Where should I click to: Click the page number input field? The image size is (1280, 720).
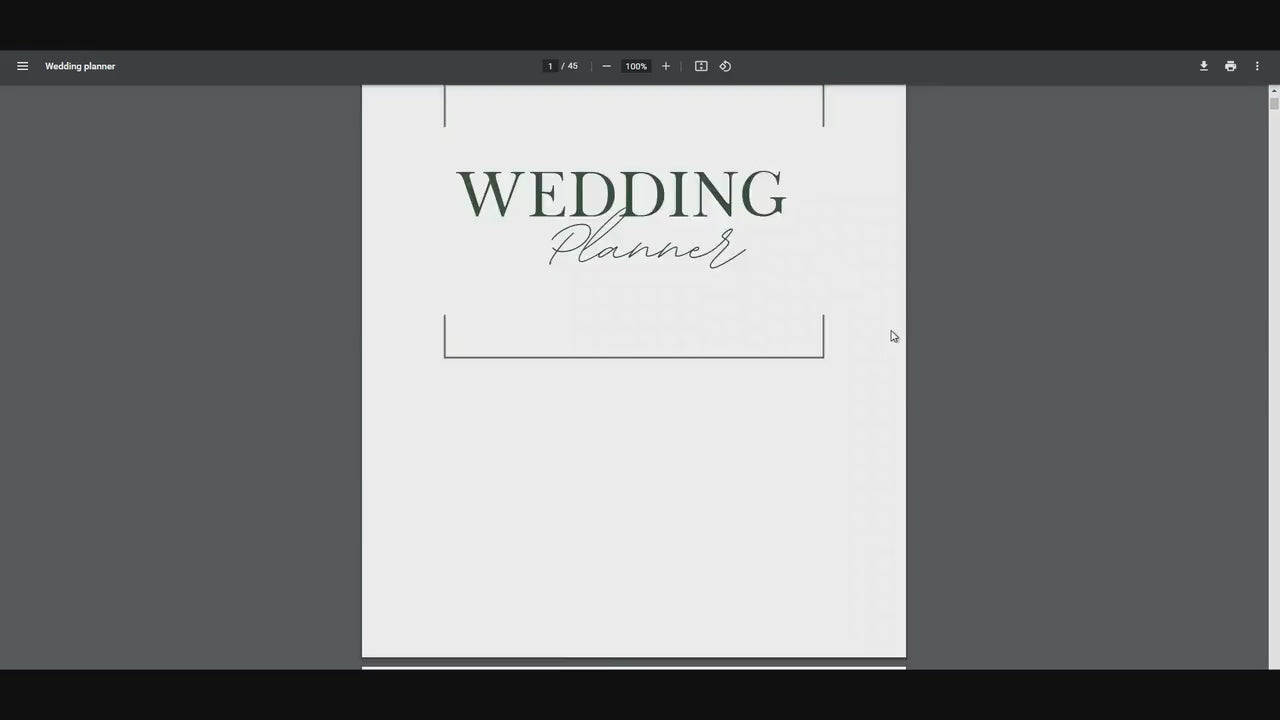[550, 66]
